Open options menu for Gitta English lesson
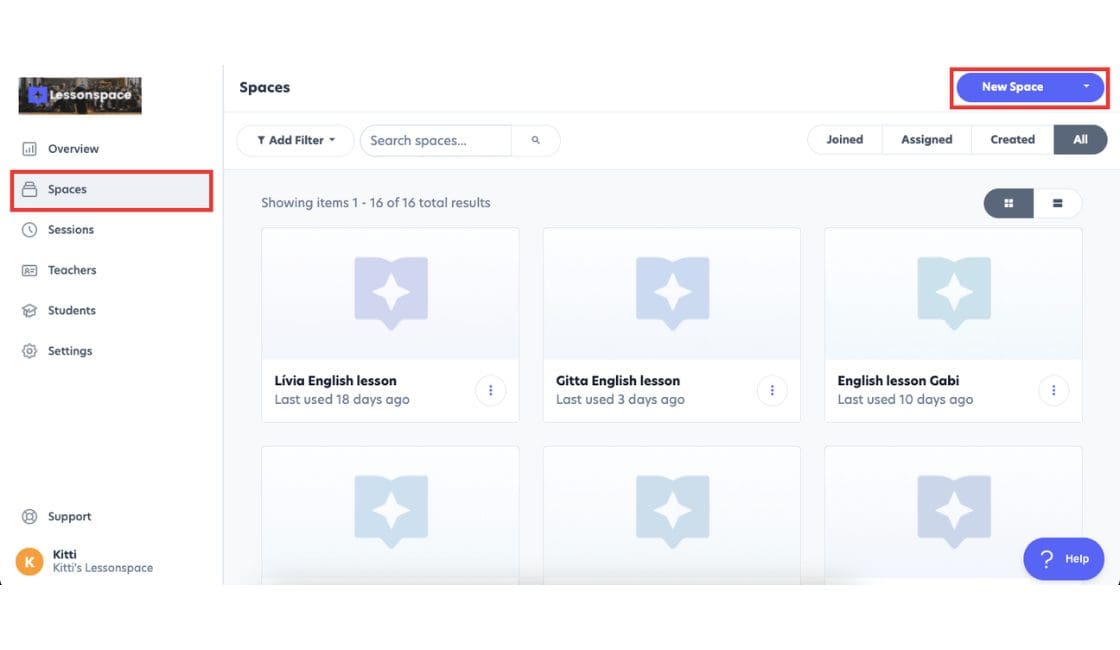Screen dimensions: 1120x650 [x=771, y=390]
